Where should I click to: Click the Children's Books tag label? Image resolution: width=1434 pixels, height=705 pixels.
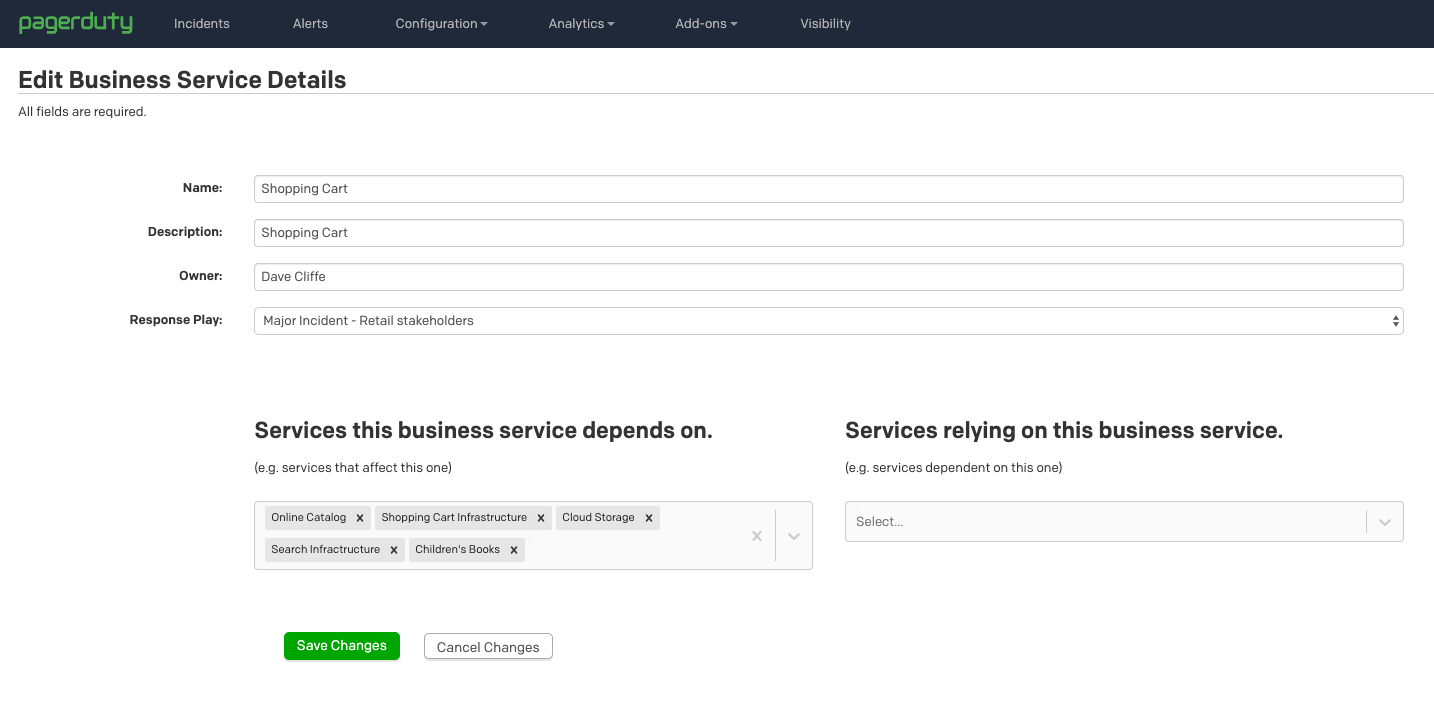(457, 550)
